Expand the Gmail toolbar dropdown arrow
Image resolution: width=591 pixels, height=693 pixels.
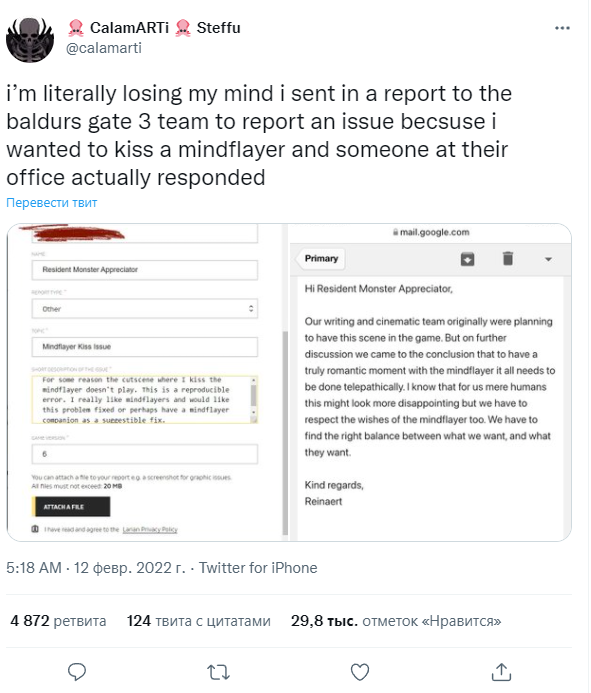point(548,259)
